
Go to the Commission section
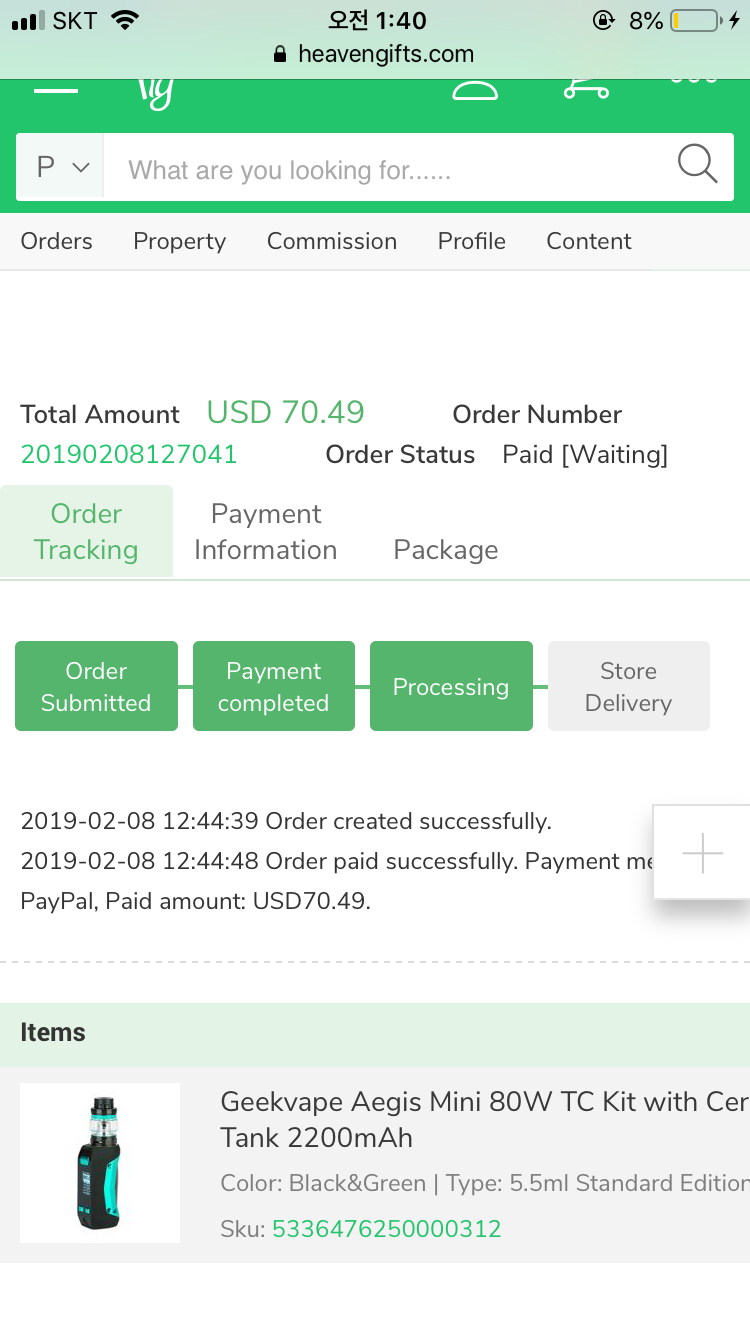[332, 241]
